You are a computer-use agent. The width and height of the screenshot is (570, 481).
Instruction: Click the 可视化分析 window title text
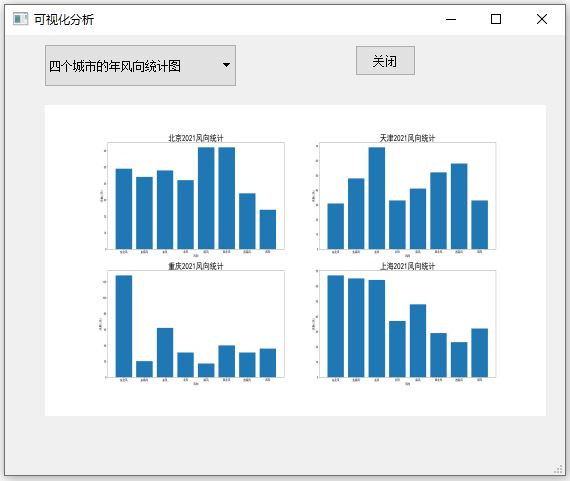pos(64,19)
